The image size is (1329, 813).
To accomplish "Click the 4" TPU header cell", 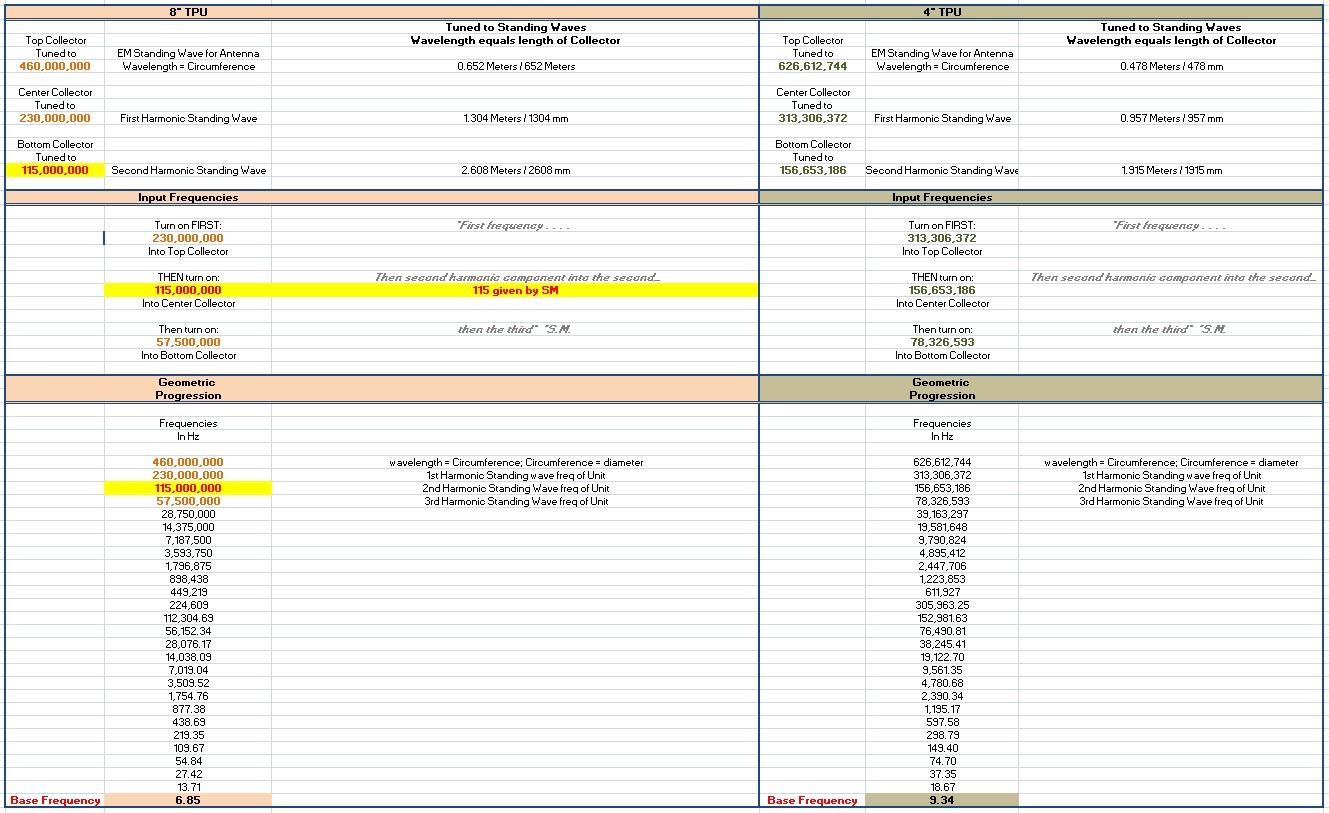I will click(x=941, y=12).
